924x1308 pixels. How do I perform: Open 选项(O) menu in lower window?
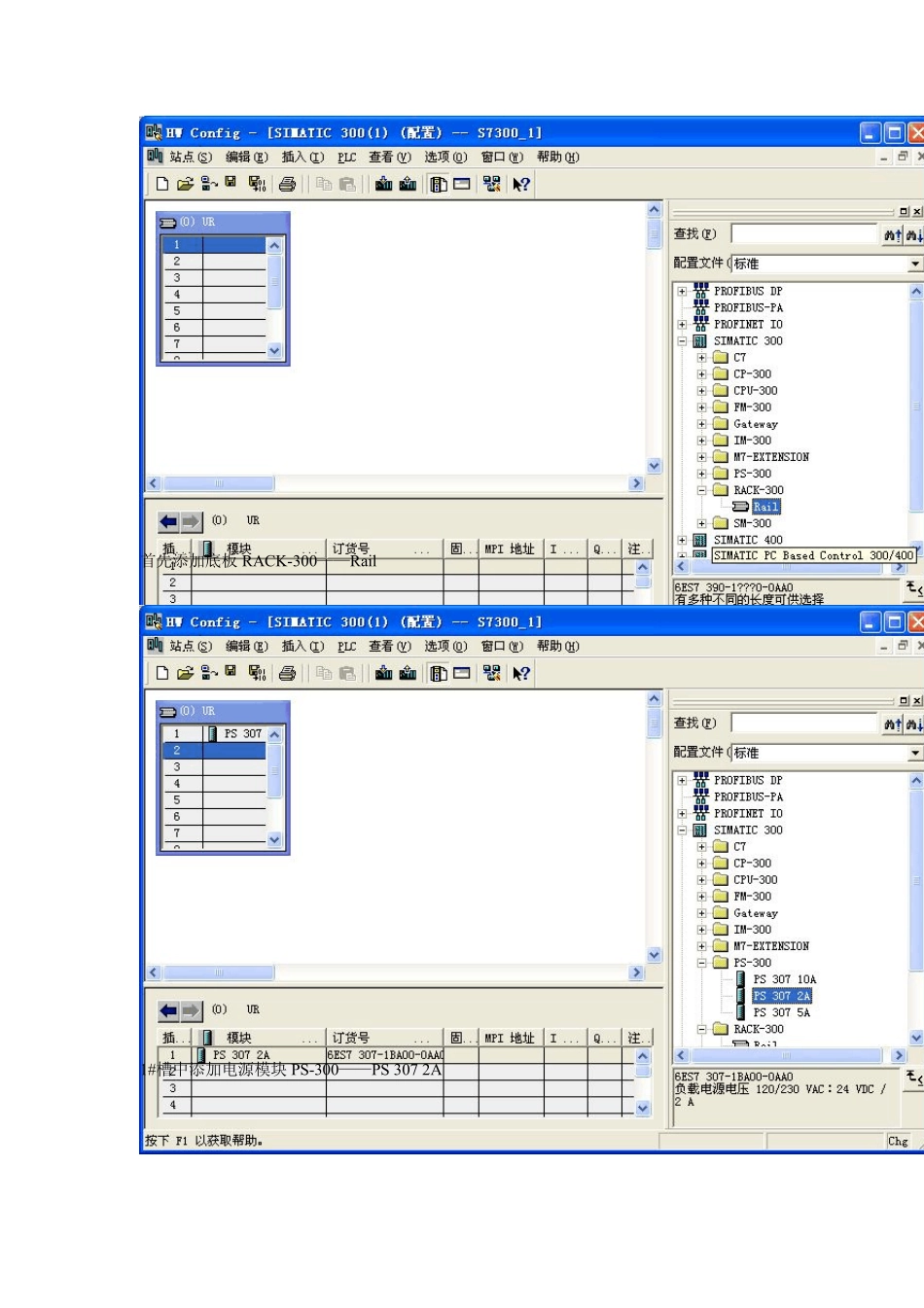(x=445, y=646)
